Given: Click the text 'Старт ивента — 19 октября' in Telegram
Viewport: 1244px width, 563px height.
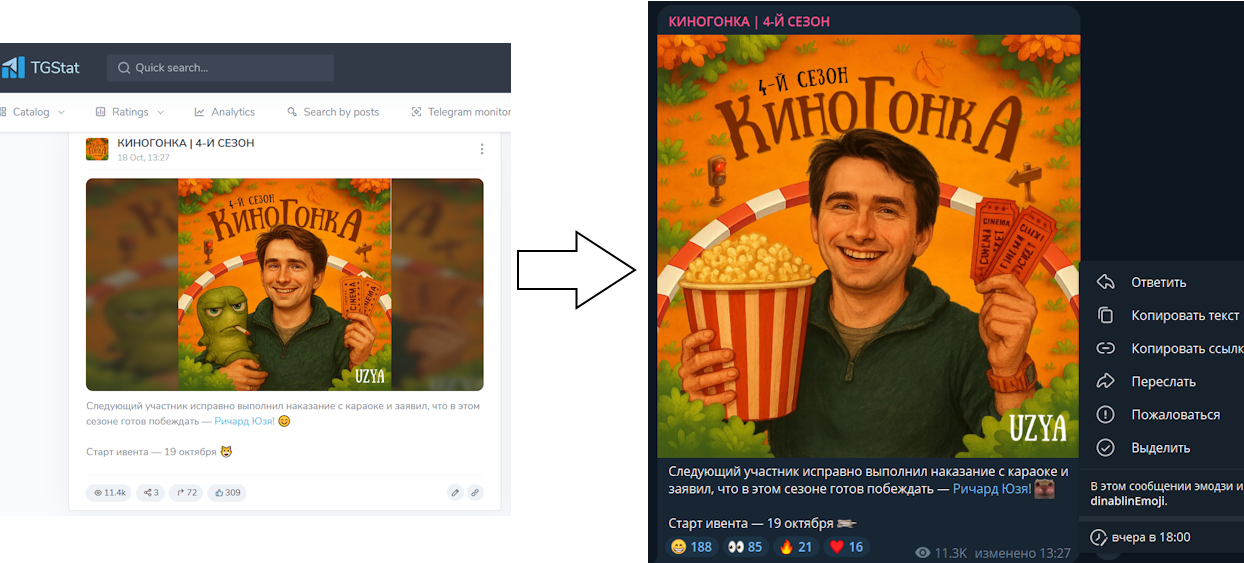Looking at the screenshot, I should tap(750, 523).
